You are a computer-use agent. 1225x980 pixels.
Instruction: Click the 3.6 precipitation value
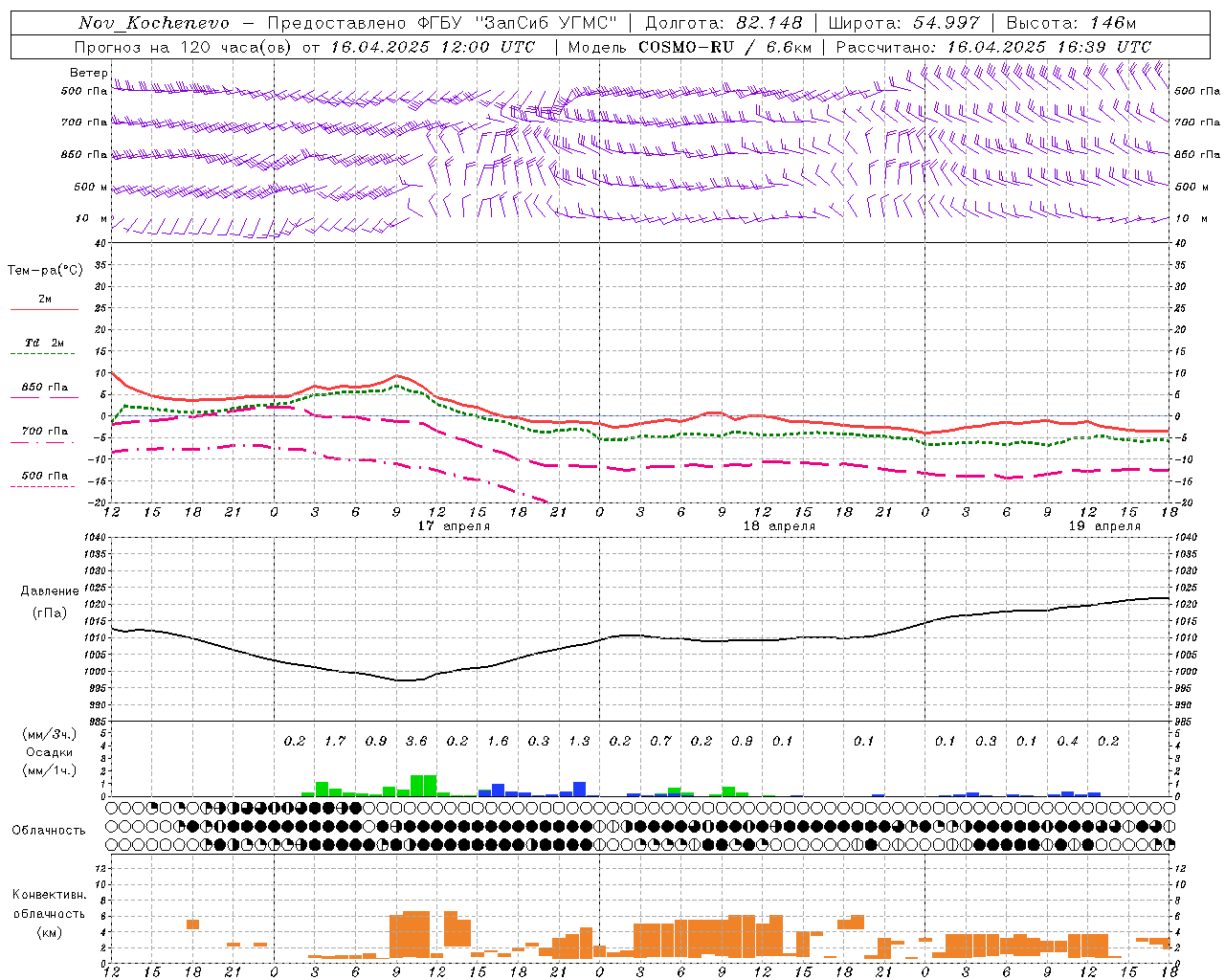click(416, 742)
